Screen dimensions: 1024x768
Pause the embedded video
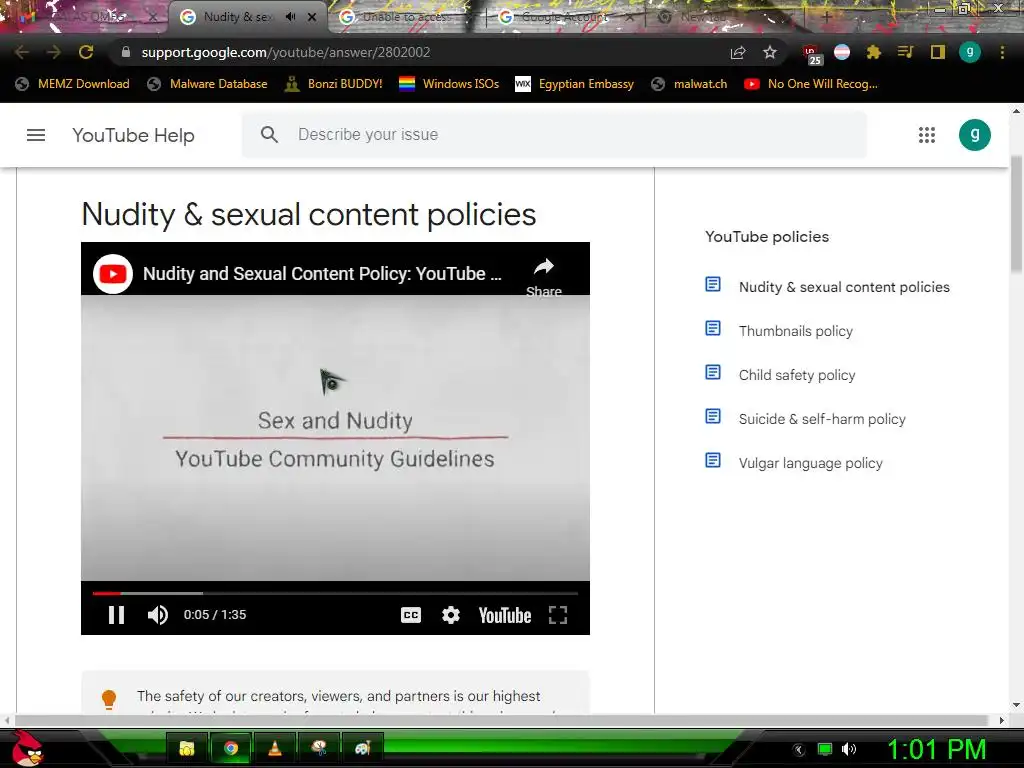116,615
